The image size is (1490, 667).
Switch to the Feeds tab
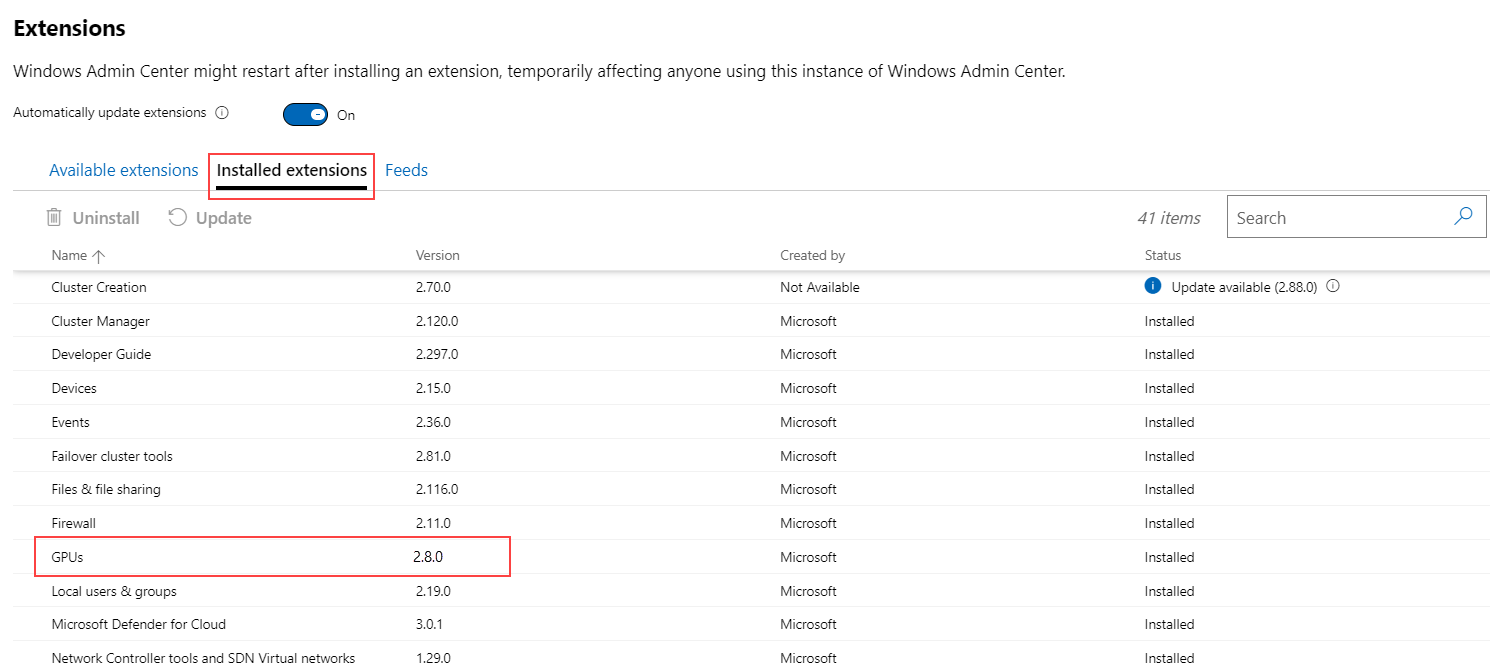click(406, 170)
